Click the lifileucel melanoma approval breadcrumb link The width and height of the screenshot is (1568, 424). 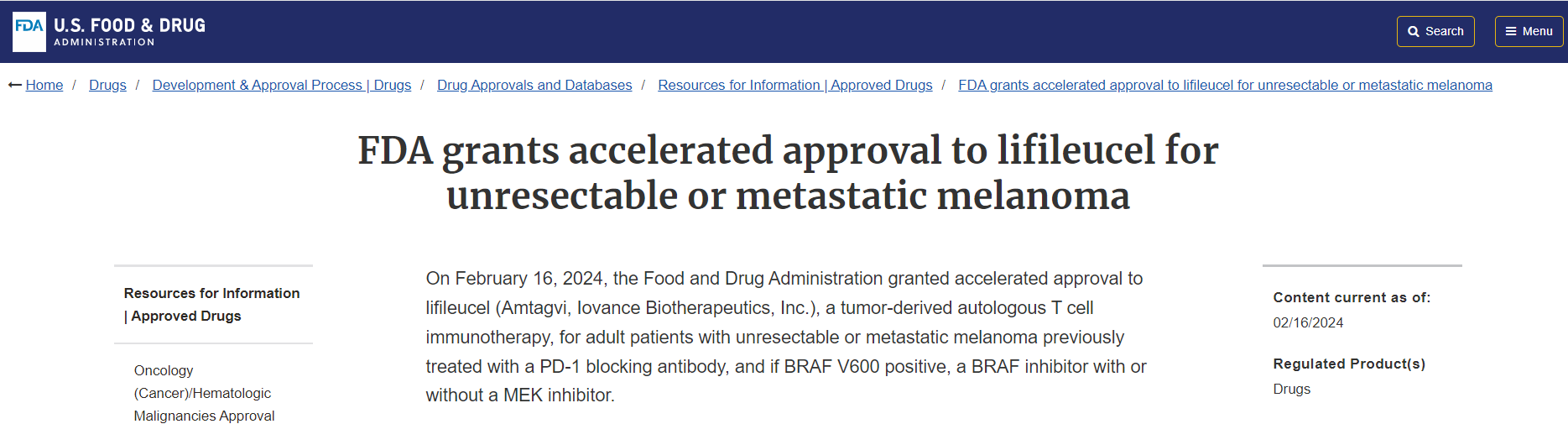(x=1225, y=85)
